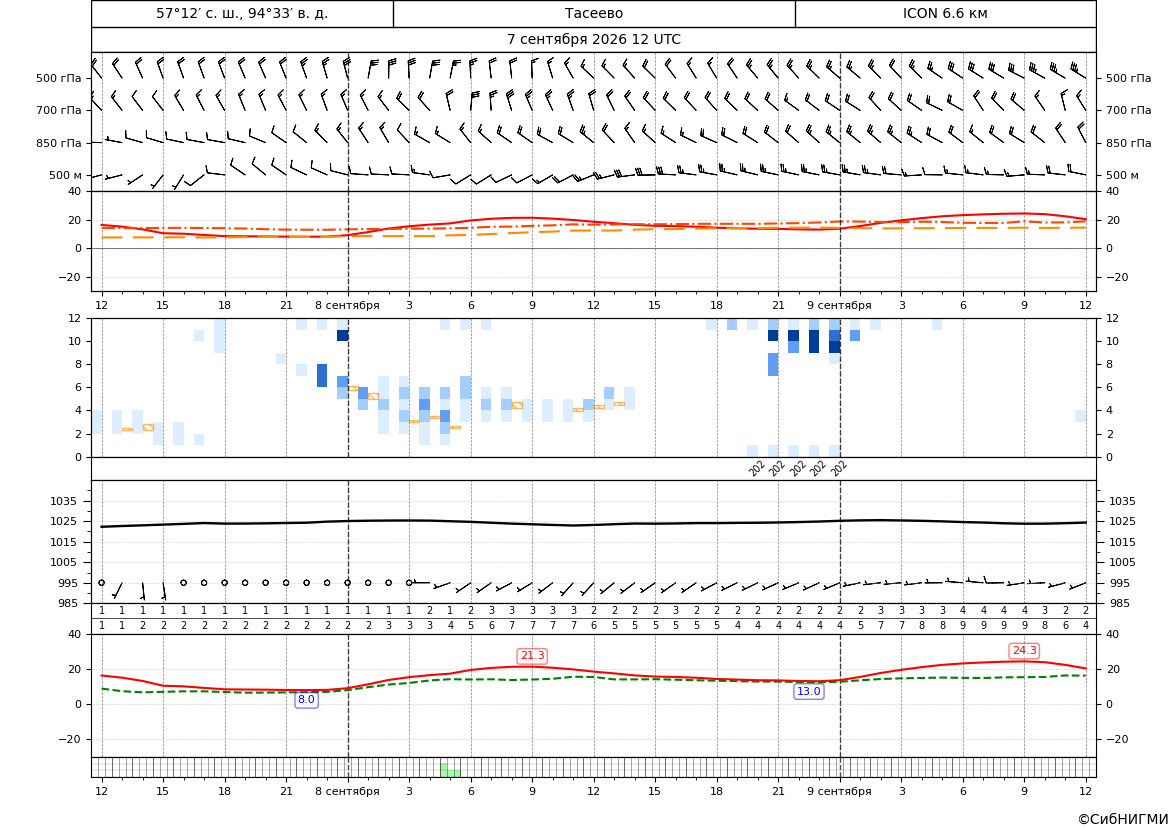Click the 500 м left axis label
This screenshot has height=827, width=1169.
tap(66, 175)
